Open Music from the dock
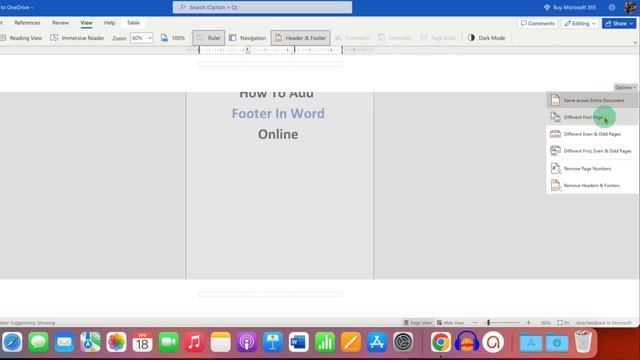 pos(195,342)
